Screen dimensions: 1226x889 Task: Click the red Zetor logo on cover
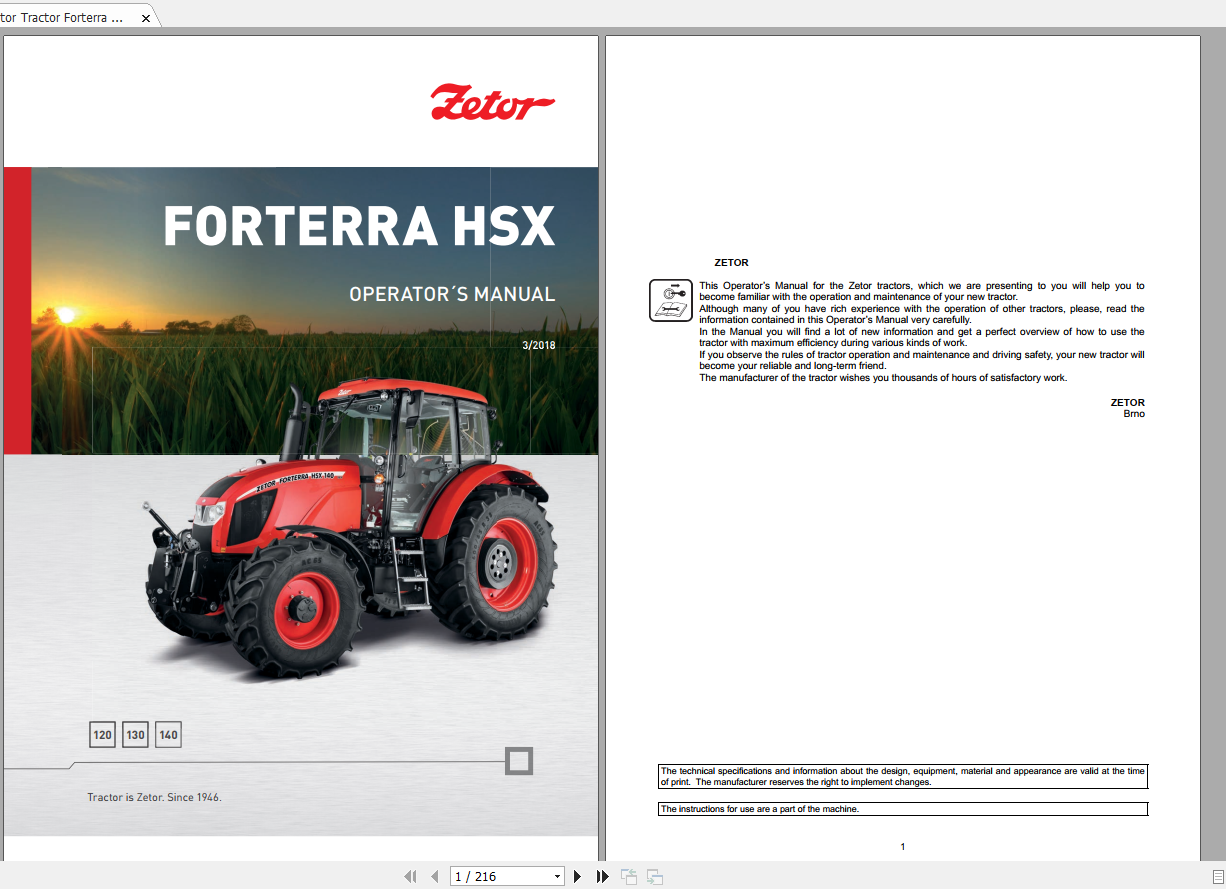click(x=492, y=103)
